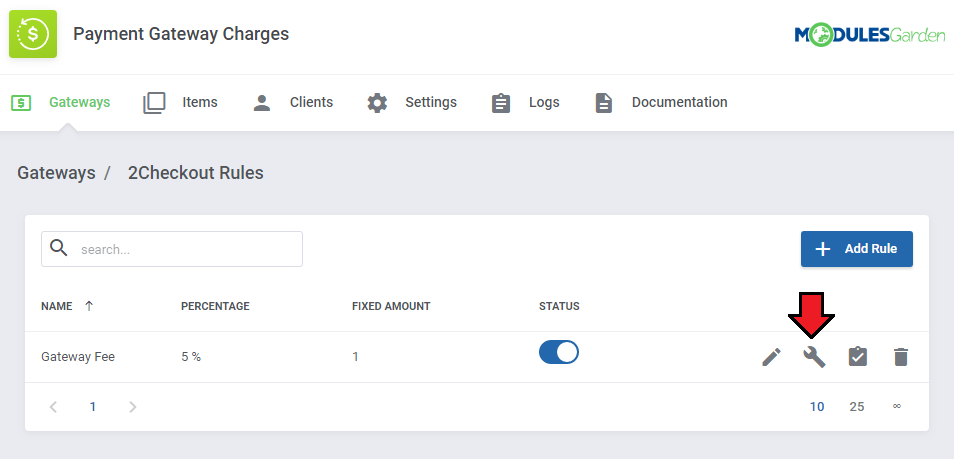Open Gateway Fee clipboard check icon
Screen dimensions: 954x459
[858, 357]
